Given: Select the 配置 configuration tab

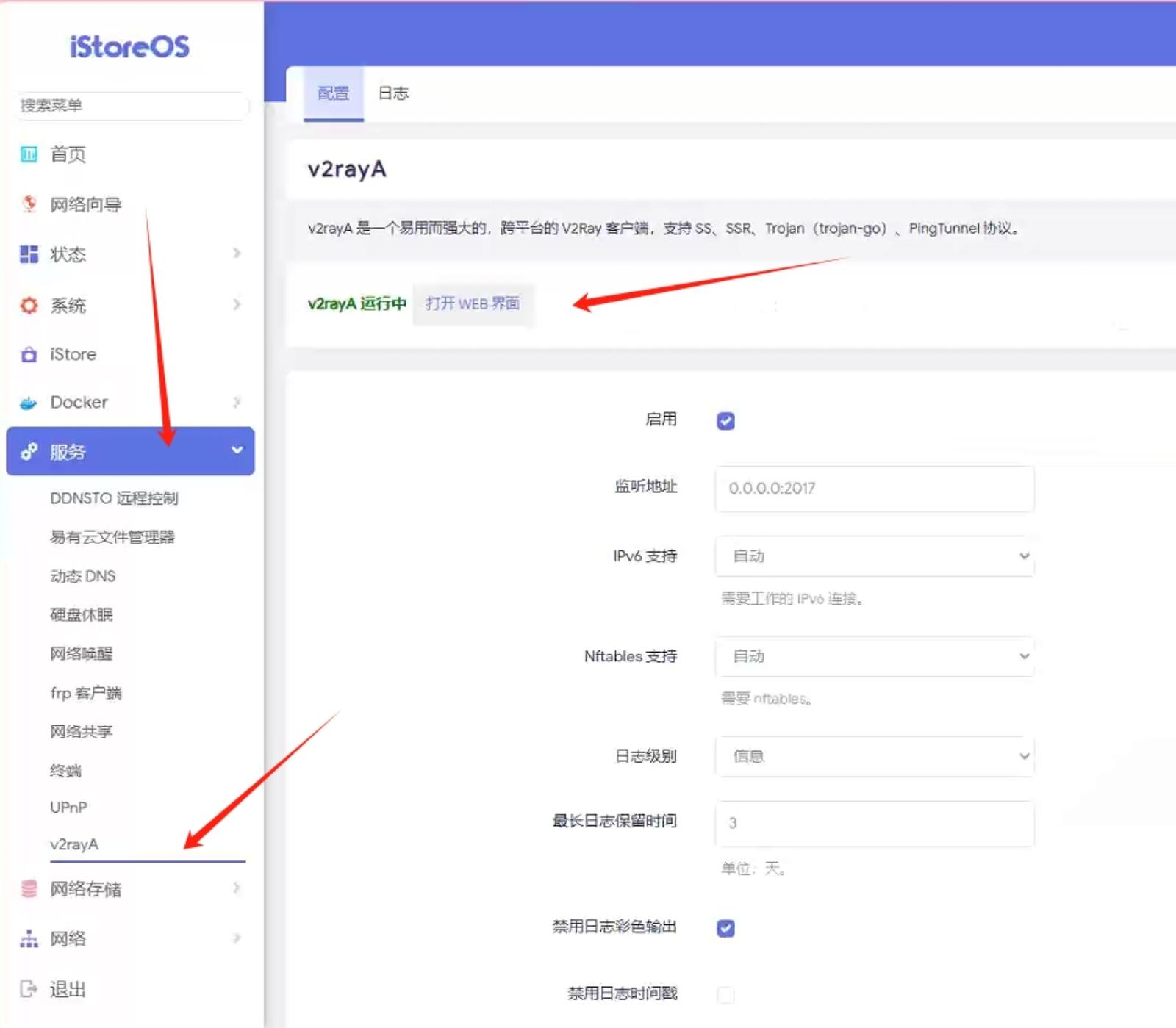Looking at the screenshot, I should (x=332, y=93).
